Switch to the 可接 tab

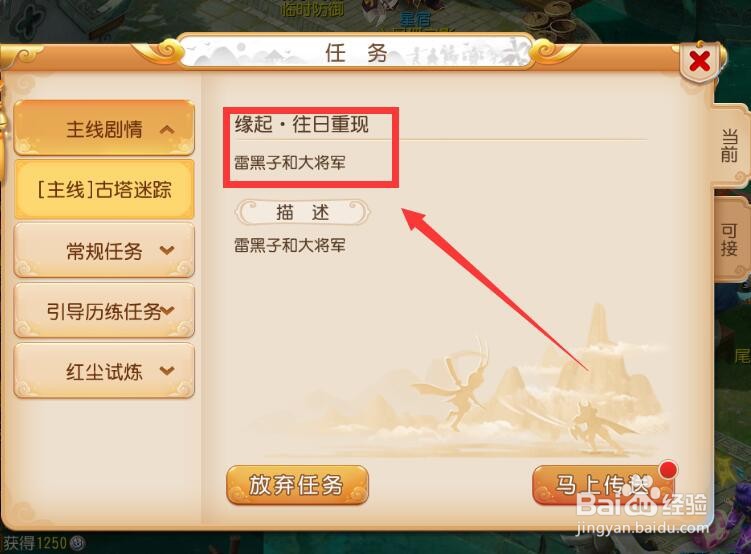(x=729, y=239)
